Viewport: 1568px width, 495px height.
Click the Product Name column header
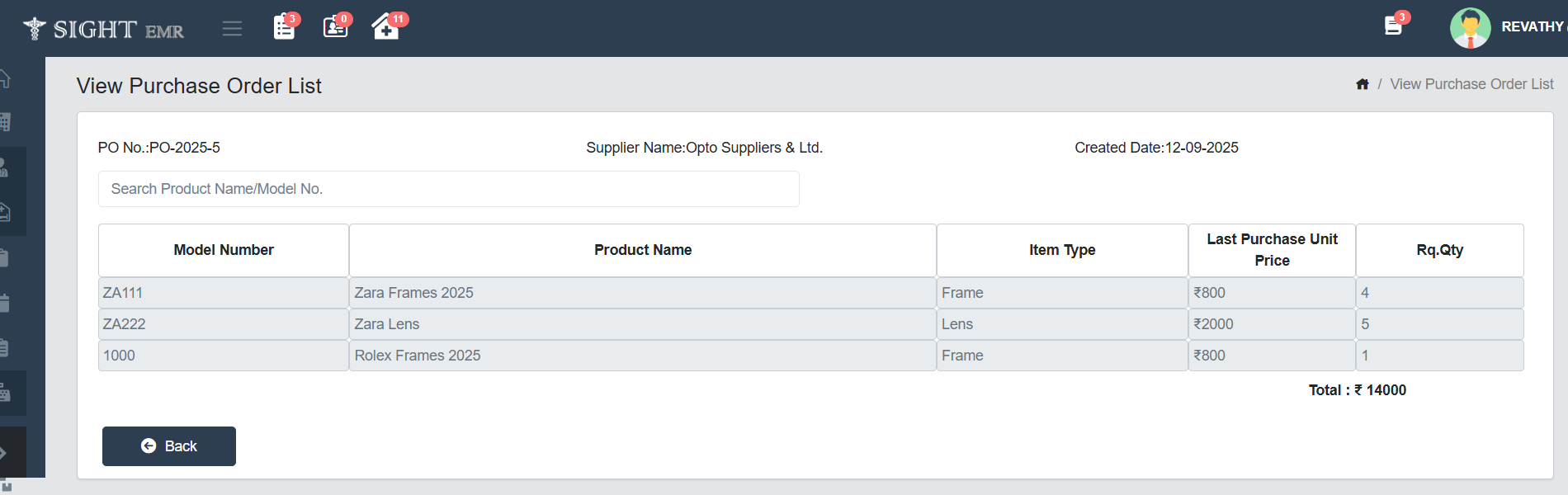[x=643, y=250]
